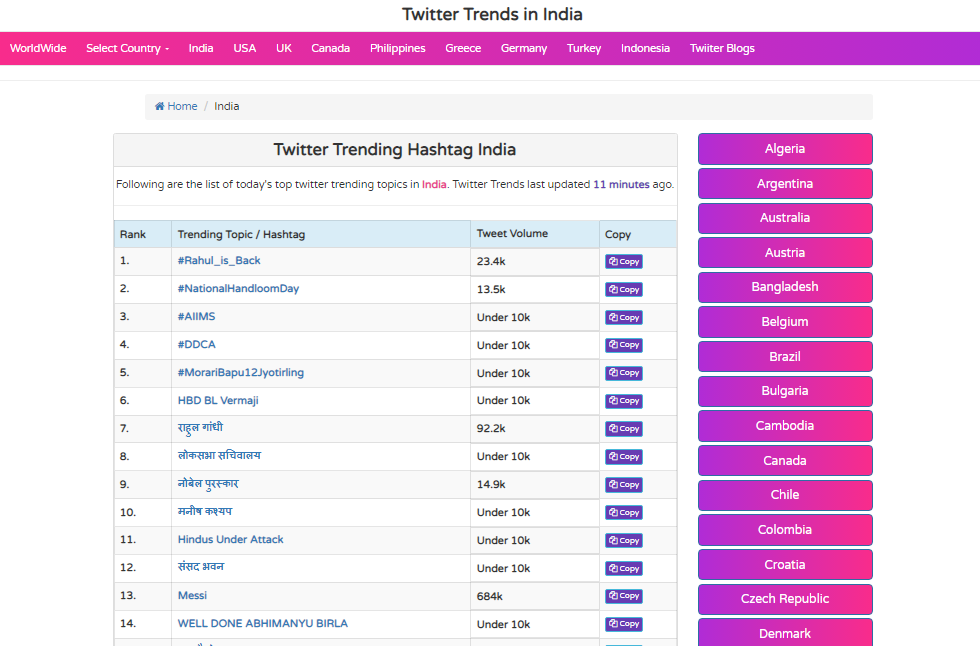Open the राहुल गांधी trend link
Screen dimensions: 980x646
(x=200, y=428)
